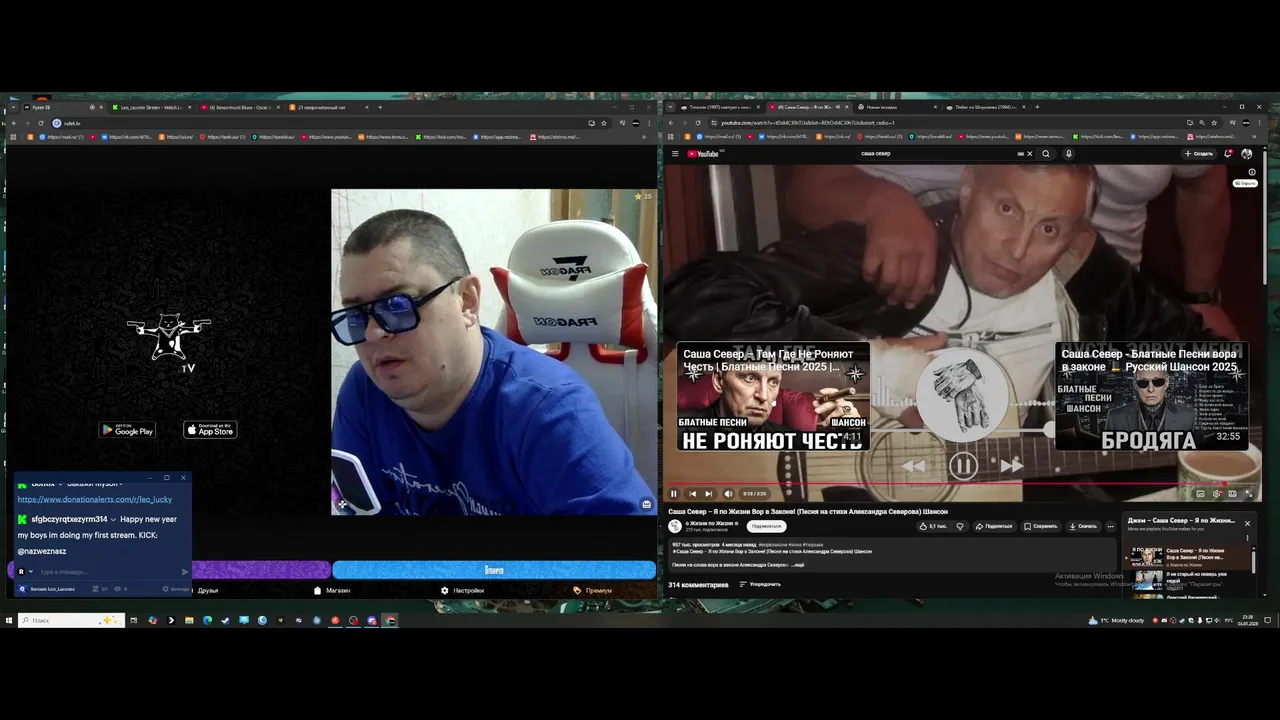1280x720 pixels.
Task: Open the YouTube account avatar menu
Action: click(1246, 154)
